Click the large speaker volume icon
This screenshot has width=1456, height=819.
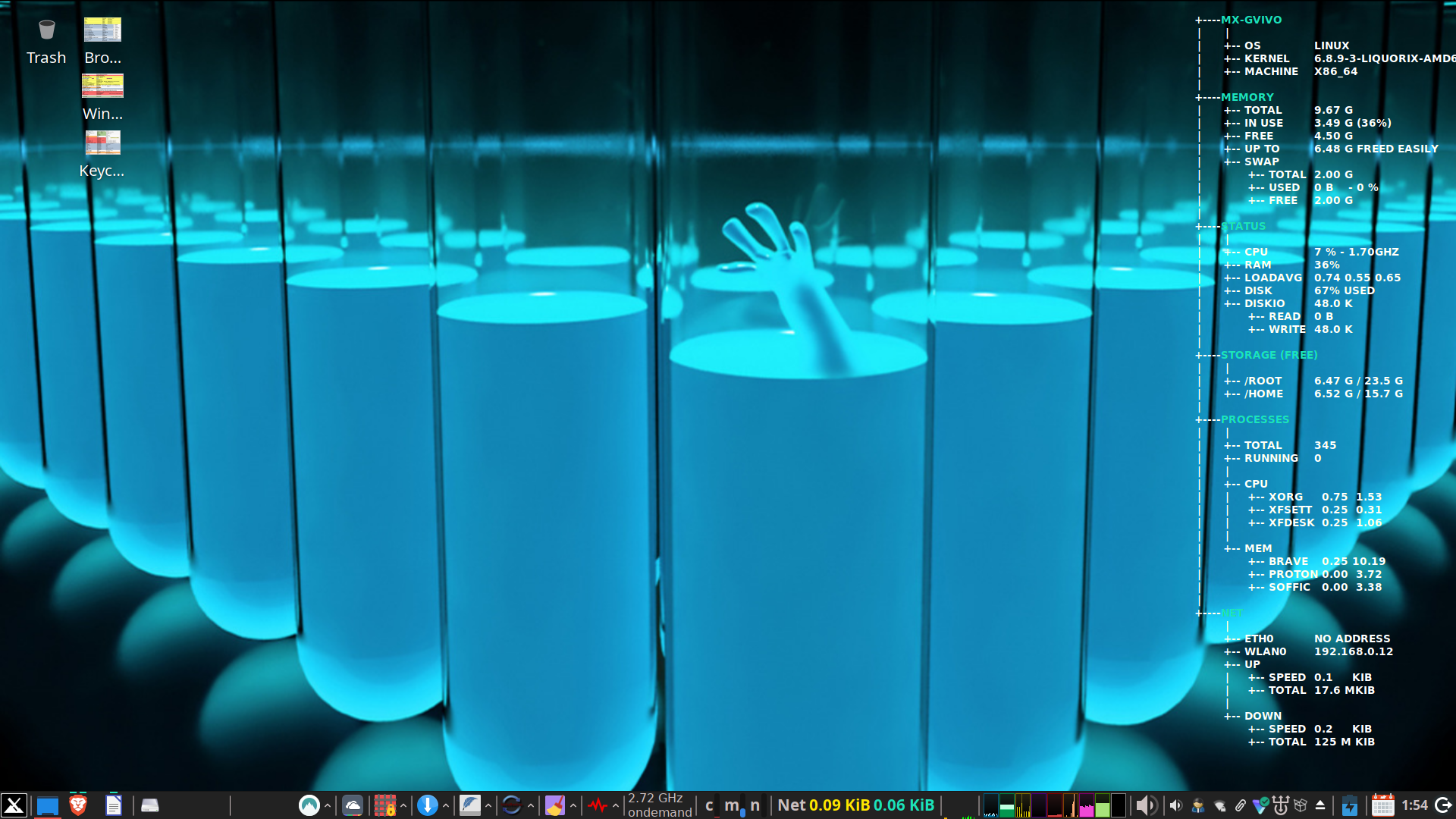tap(1147, 805)
